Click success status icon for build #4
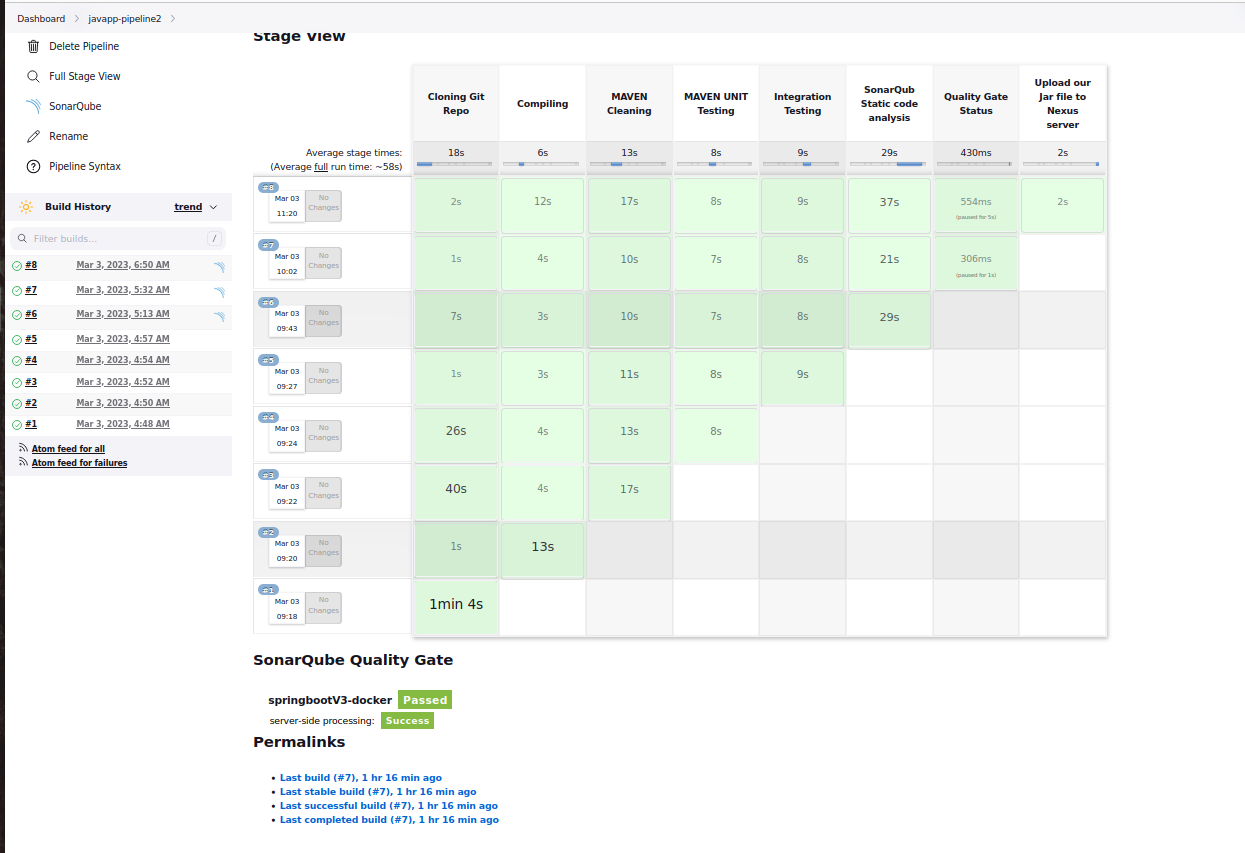This screenshot has height=853, width=1245. point(17,361)
